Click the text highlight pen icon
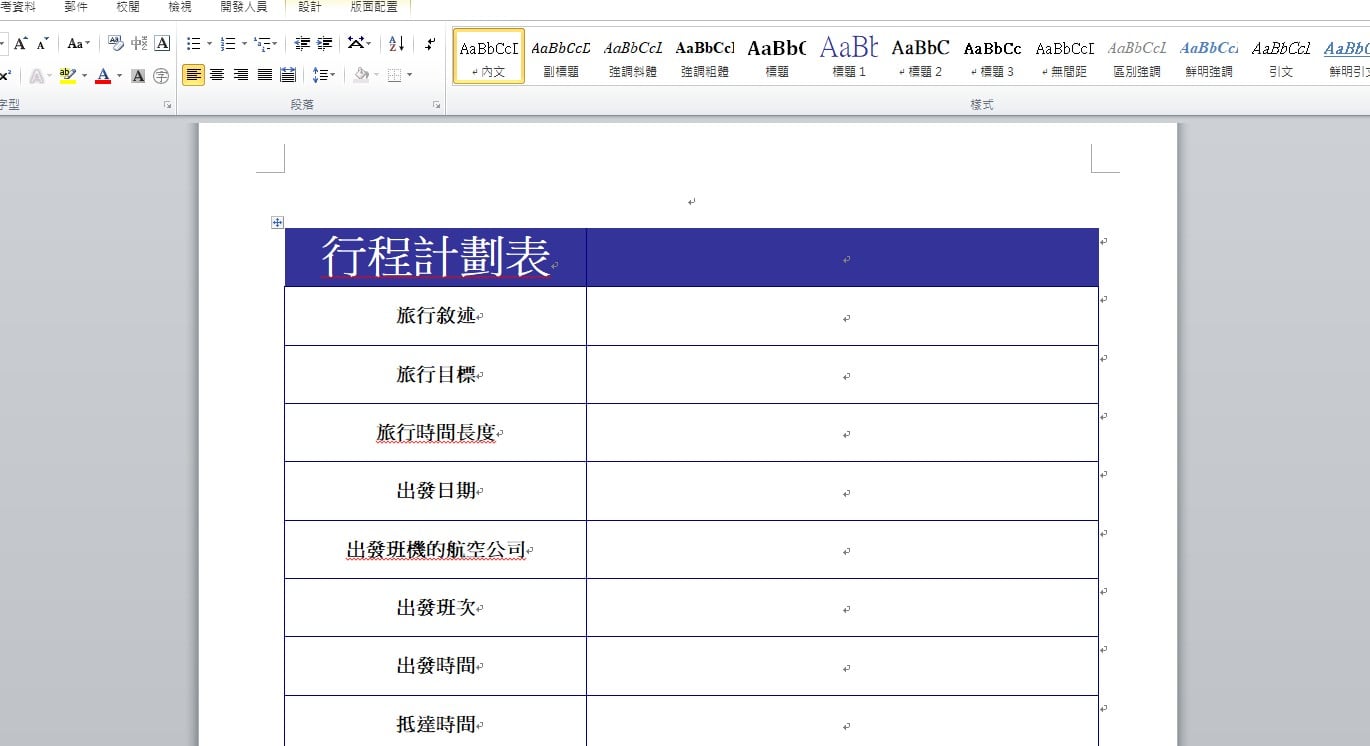1370x746 pixels. 67,75
